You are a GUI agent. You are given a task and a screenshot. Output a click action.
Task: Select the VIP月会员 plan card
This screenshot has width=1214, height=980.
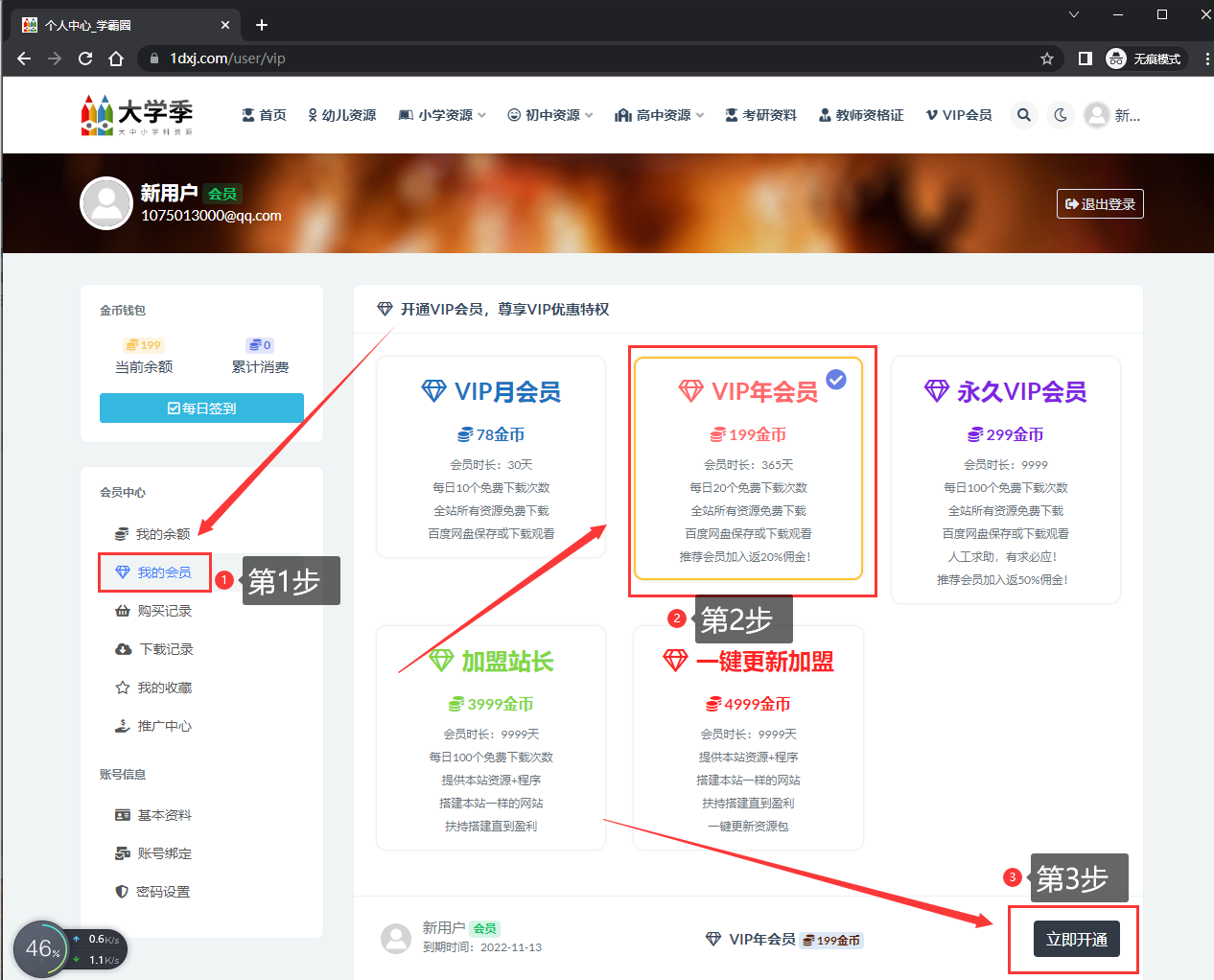(491, 456)
